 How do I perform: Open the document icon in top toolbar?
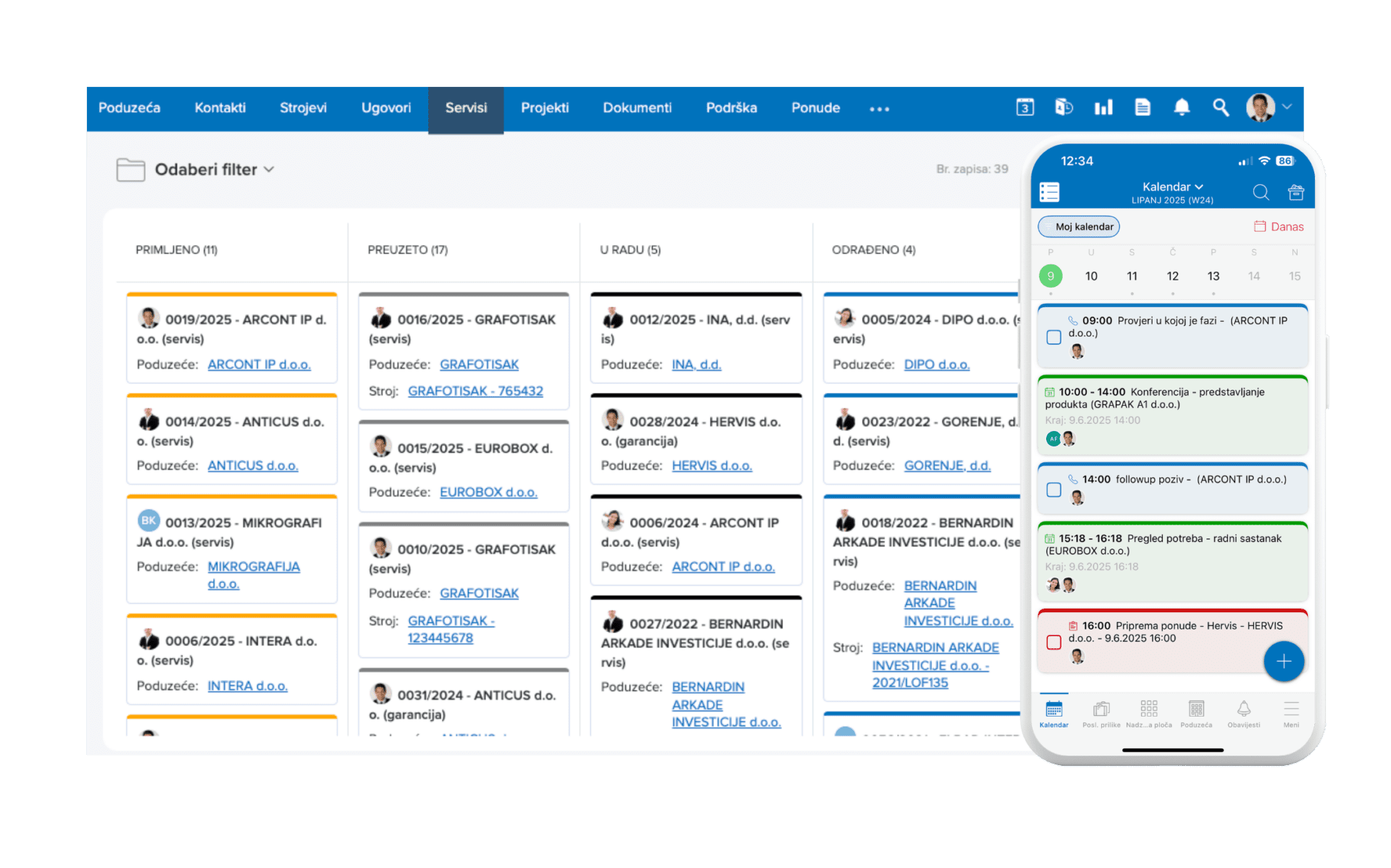(1143, 107)
